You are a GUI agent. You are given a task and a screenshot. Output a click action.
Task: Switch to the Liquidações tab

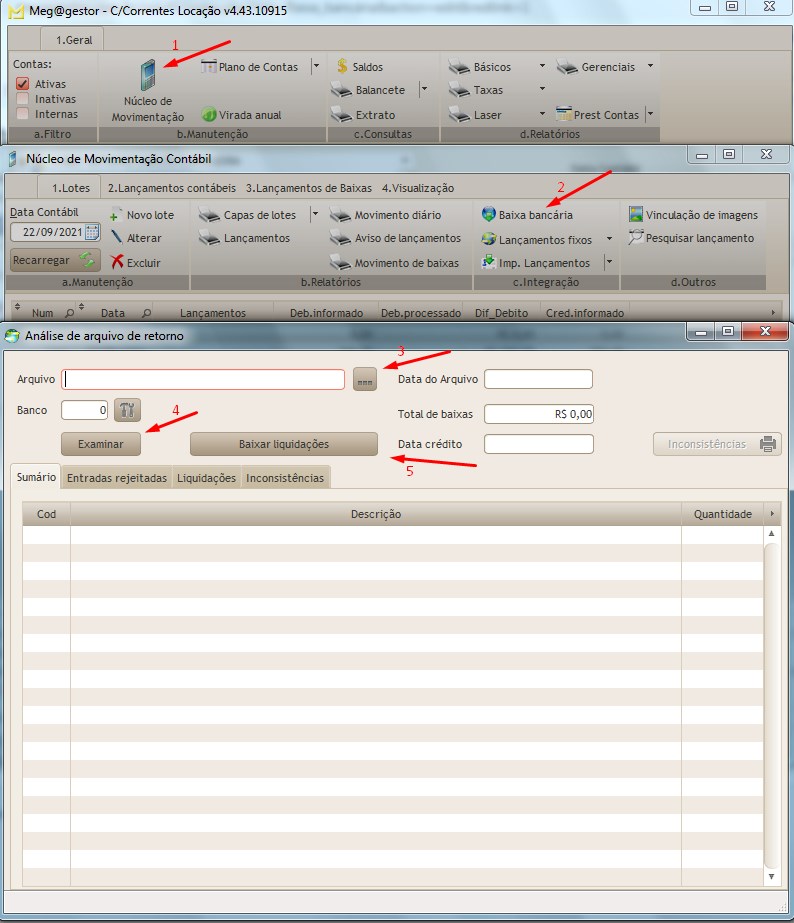pyautogui.click(x=206, y=479)
